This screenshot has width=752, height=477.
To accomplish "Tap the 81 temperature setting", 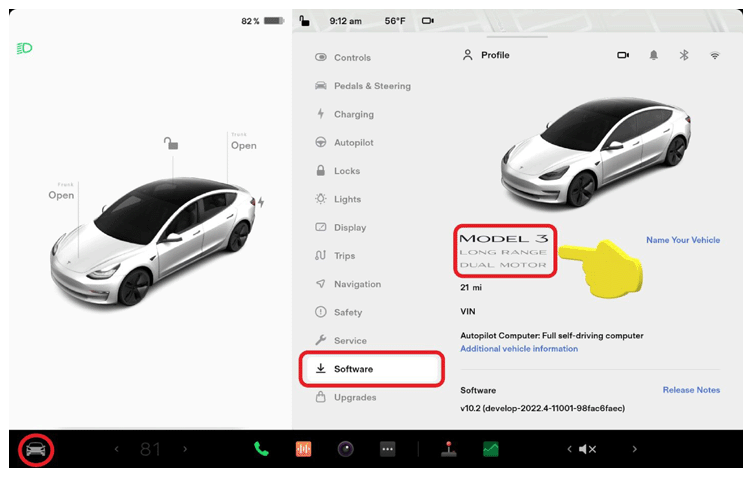I will tap(150, 449).
